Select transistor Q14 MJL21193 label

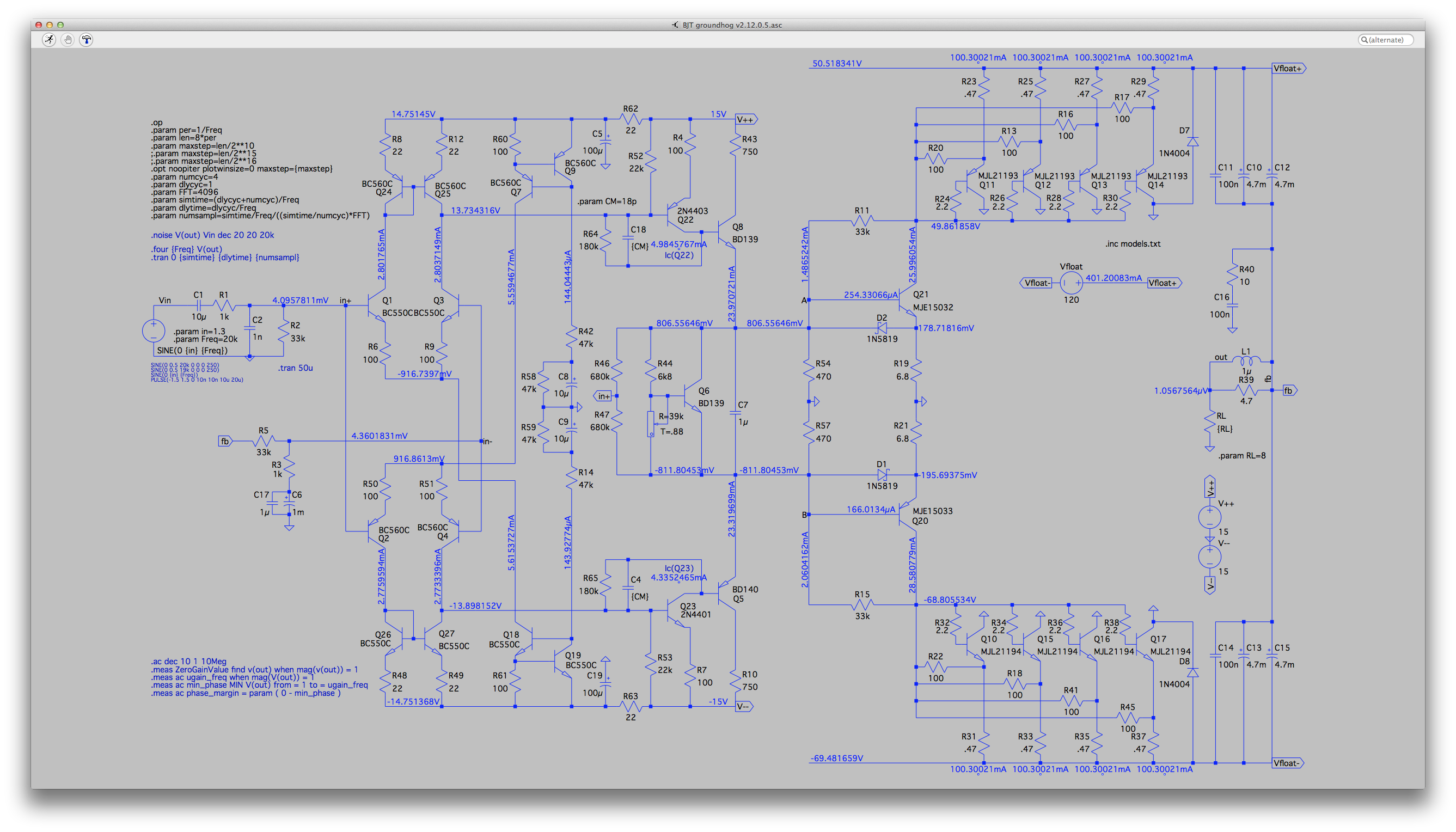(1167, 181)
